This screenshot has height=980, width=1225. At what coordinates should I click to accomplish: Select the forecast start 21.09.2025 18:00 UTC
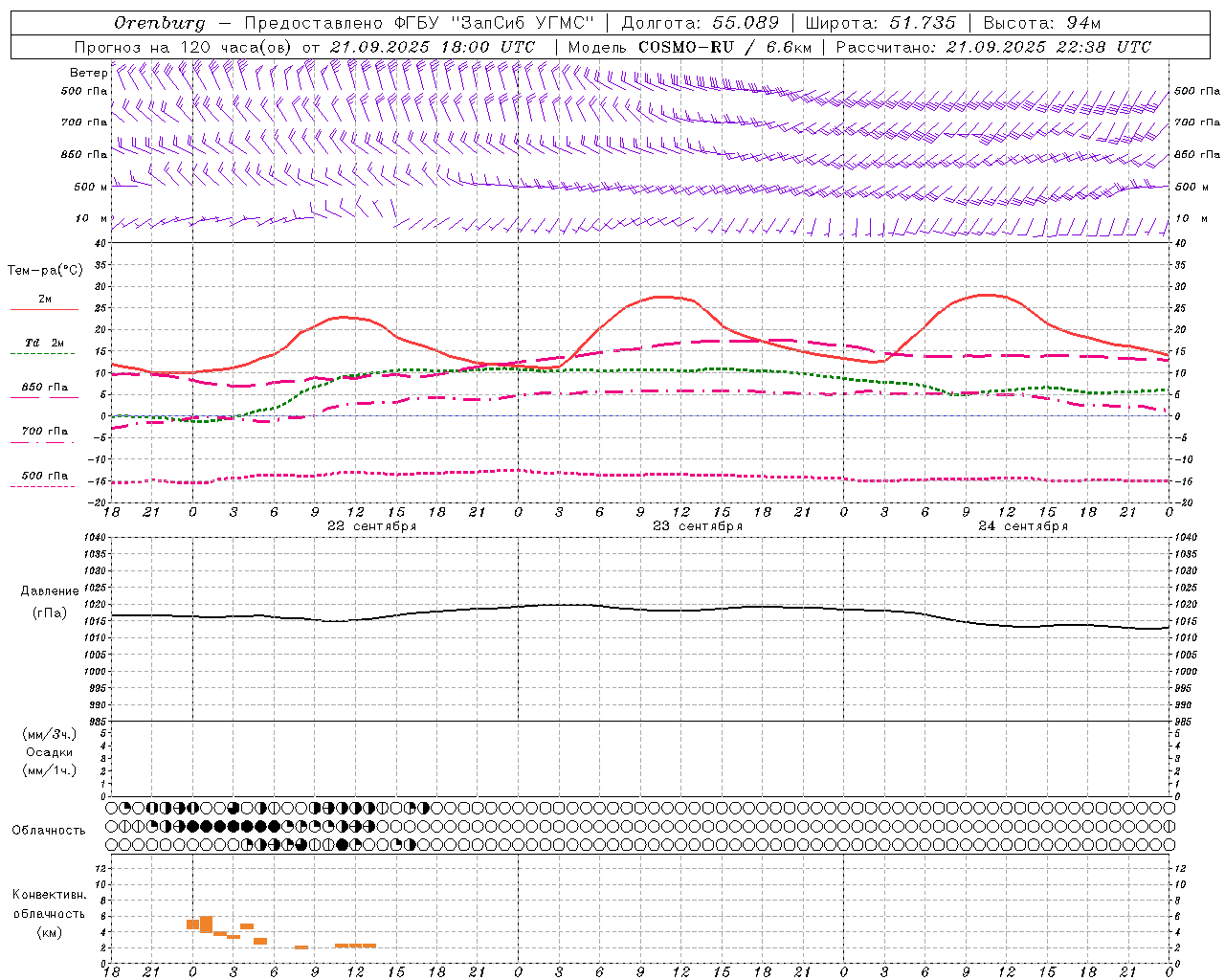tap(433, 47)
